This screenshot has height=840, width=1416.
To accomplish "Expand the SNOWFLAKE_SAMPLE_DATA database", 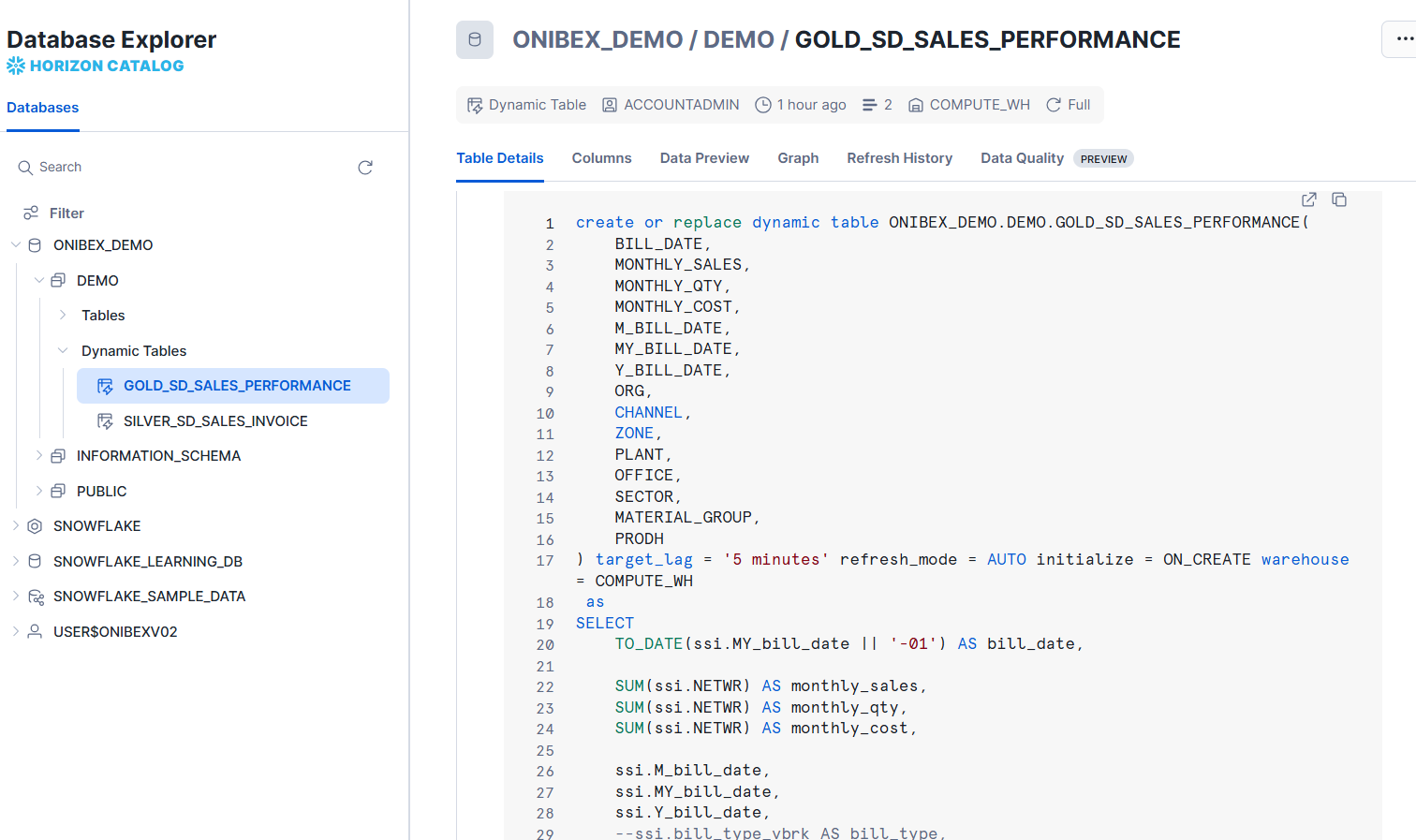I will tap(16, 597).
